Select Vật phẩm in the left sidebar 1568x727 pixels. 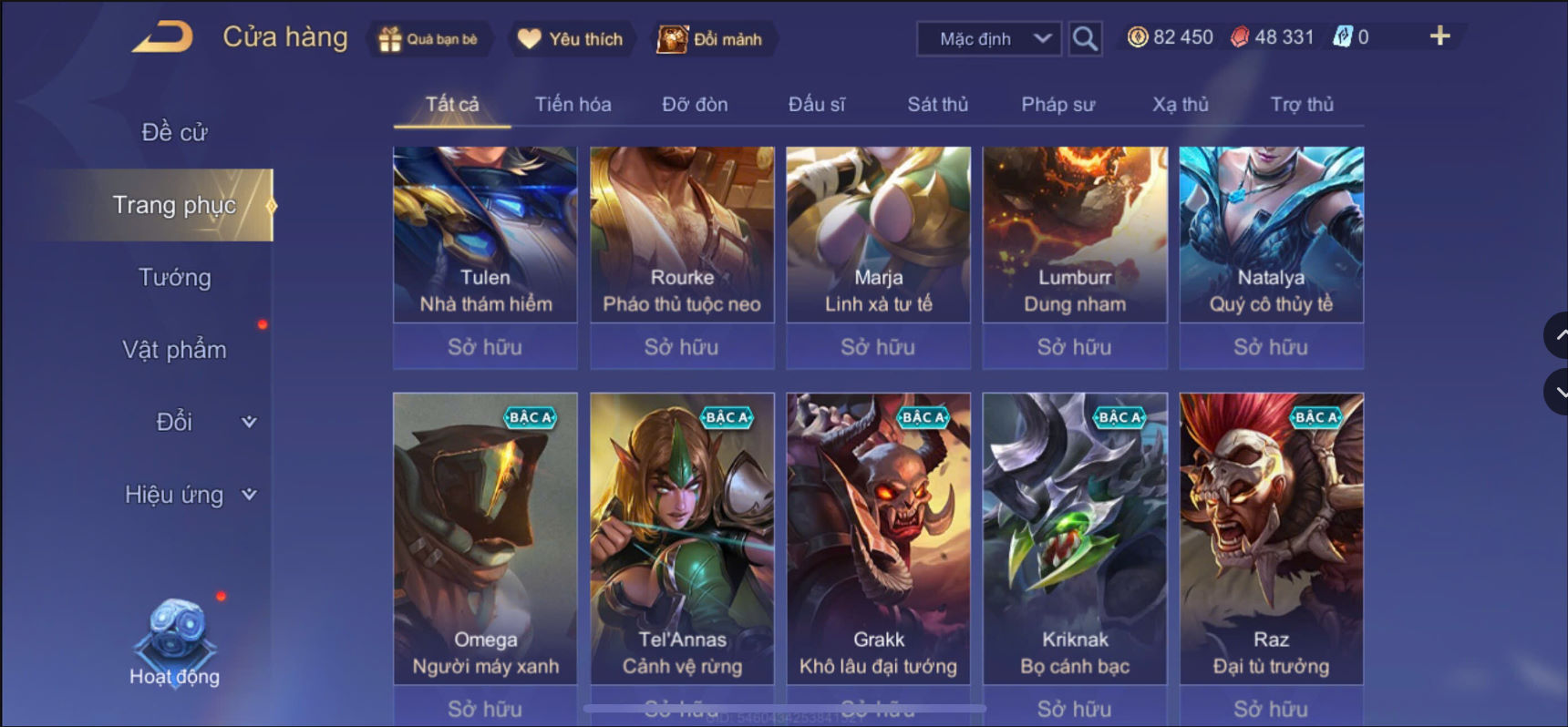174,350
